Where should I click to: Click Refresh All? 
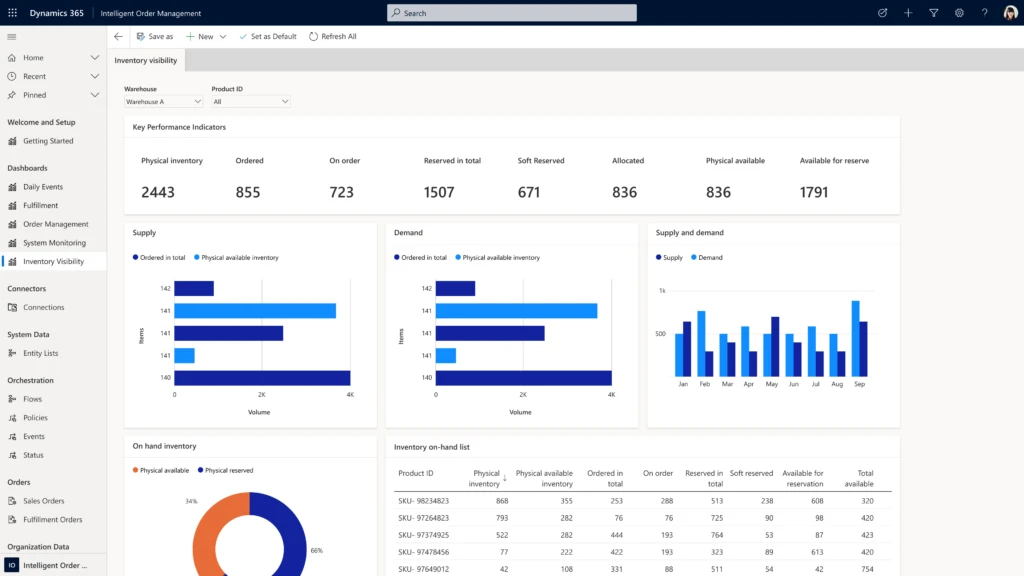[337, 36]
